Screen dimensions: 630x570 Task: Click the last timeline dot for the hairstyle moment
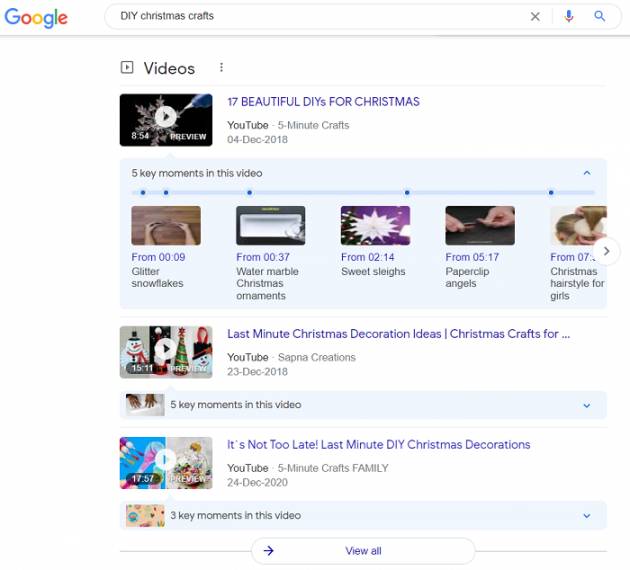click(551, 192)
